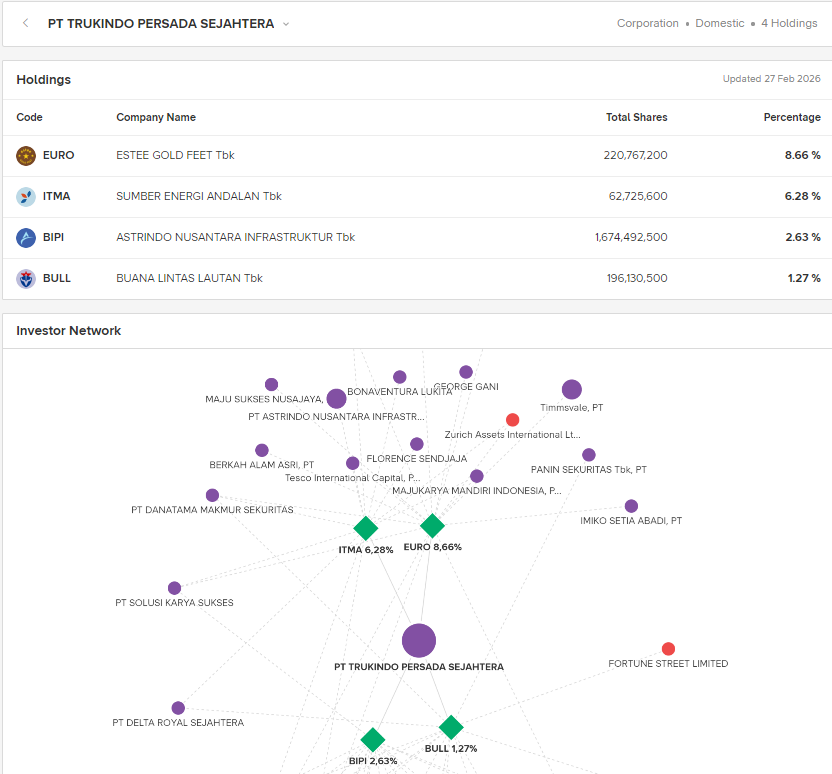
Task: Select the EURO green diamond node
Action: coord(432,526)
